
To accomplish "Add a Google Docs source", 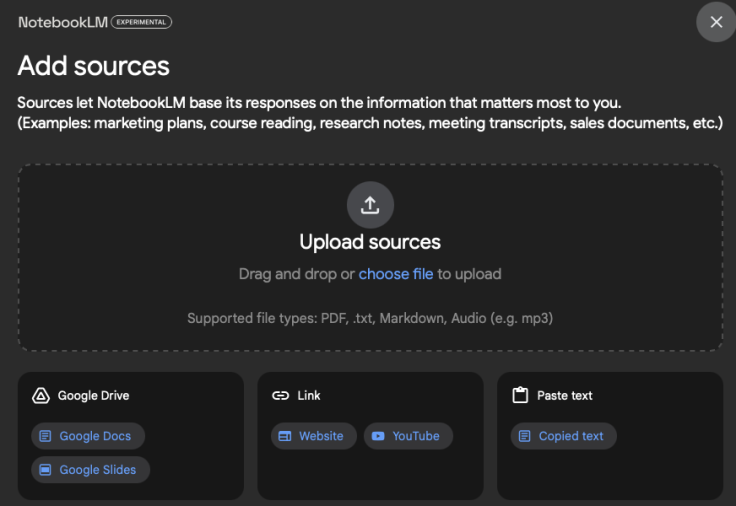I will (x=88, y=436).
